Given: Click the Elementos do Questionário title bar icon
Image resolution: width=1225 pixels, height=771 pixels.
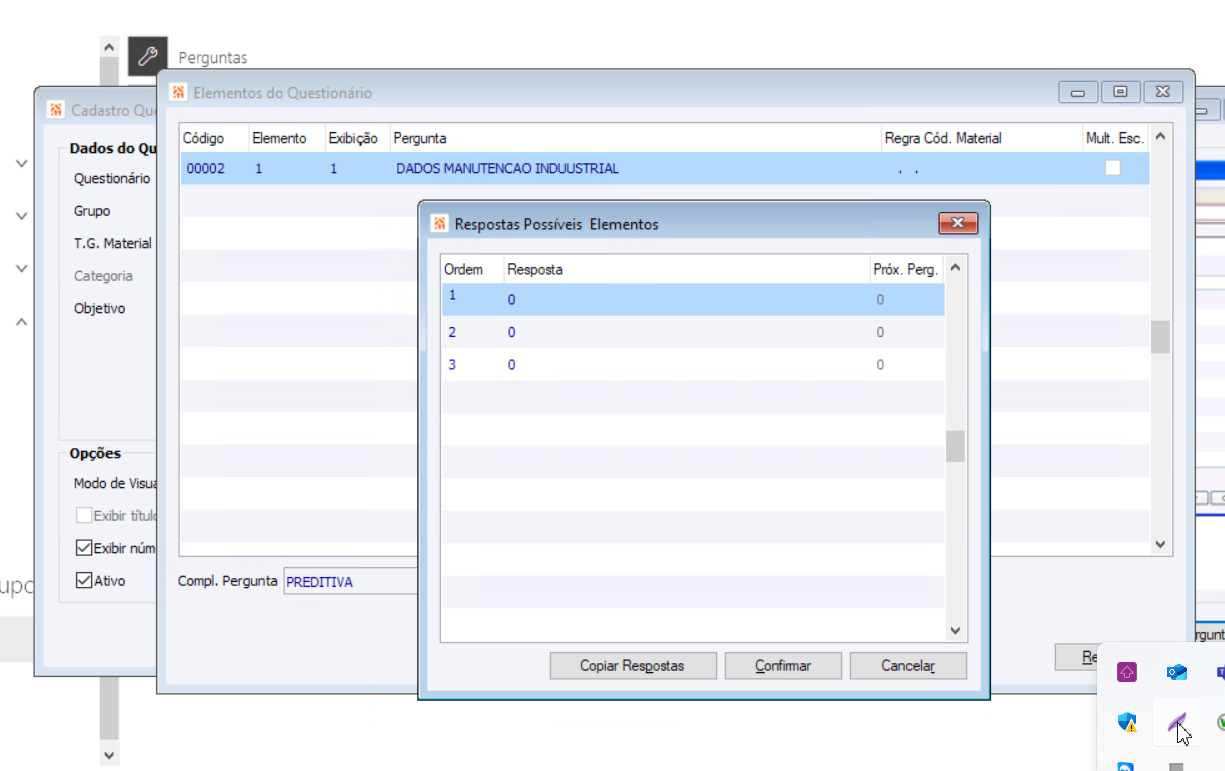Looking at the screenshot, I should (179, 93).
